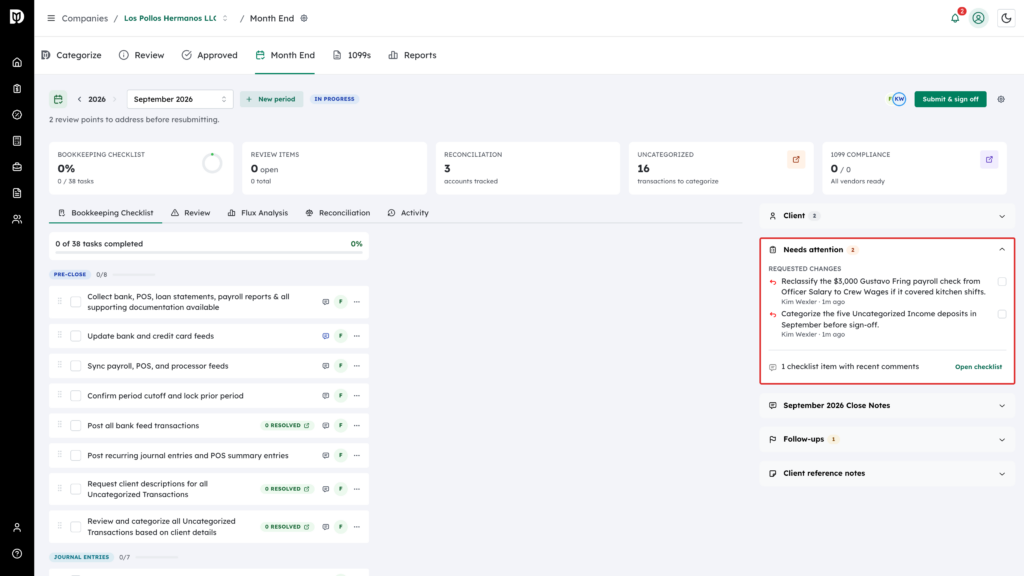Check off Update bank and credit card feeds
Screen dimensions: 1024x576
click(x=76, y=336)
